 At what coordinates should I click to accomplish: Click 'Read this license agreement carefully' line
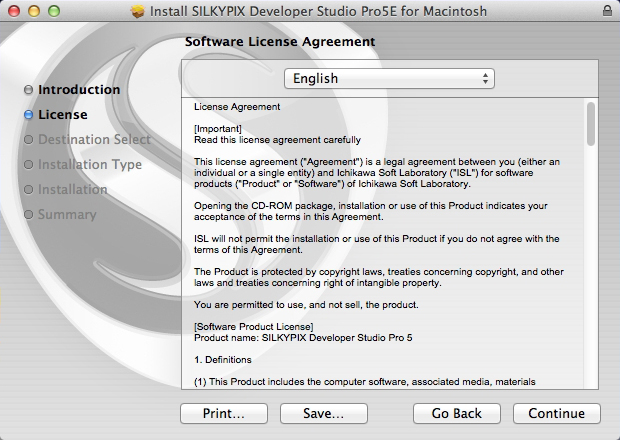277,140
